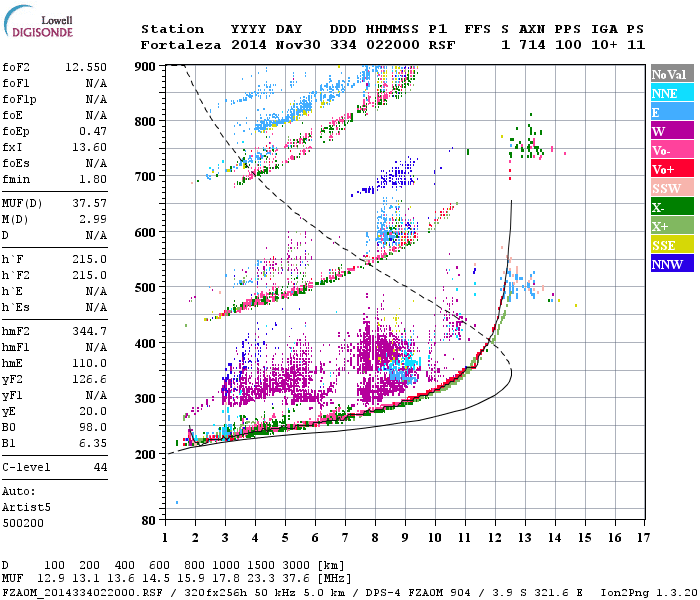Click the yE value 20.0
Viewport: 700px width, 600px height.
[x=93, y=412]
